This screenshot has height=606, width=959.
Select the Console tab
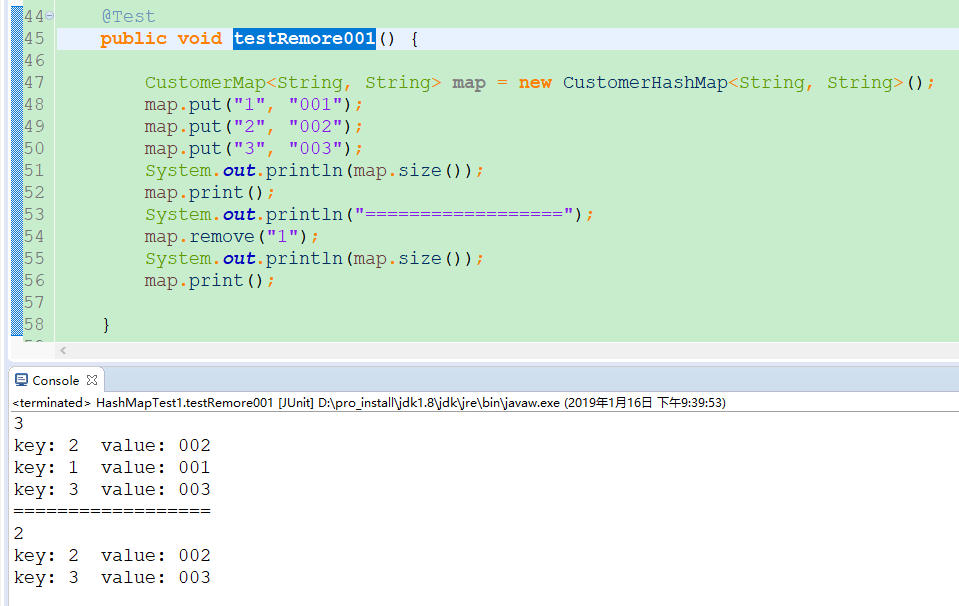coord(56,380)
